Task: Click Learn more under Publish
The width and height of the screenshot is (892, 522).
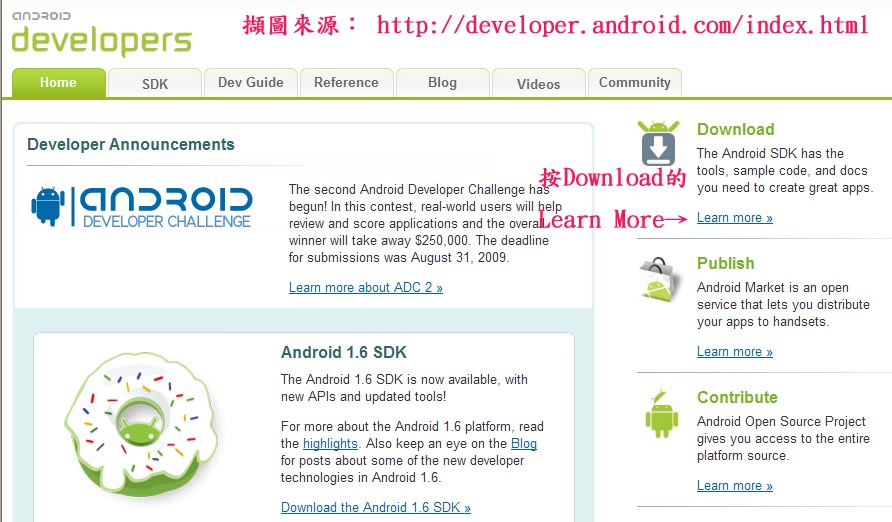Action: click(734, 352)
